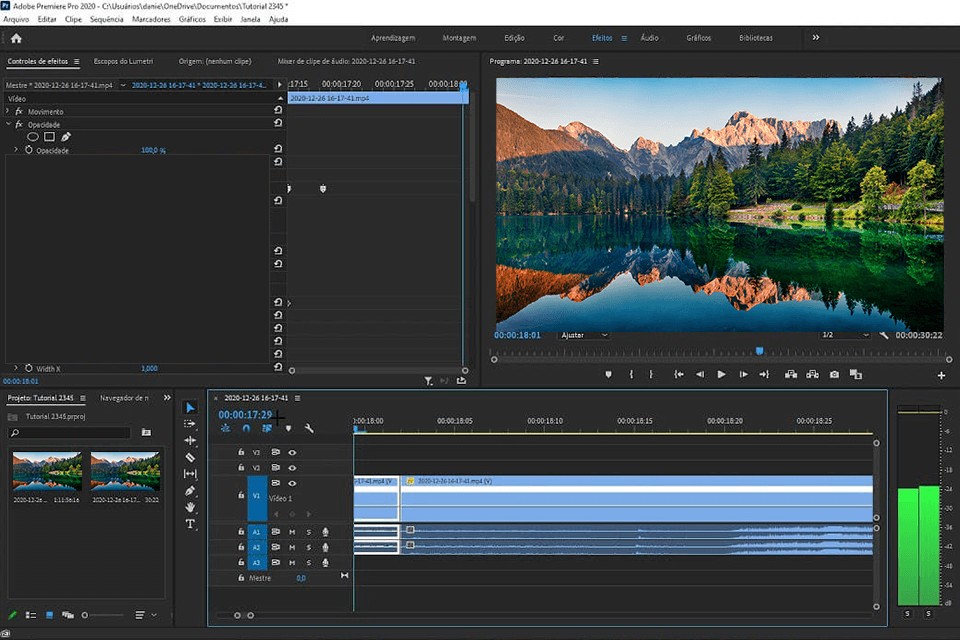The image size is (960, 640).
Task: Click the project panel search field
Action: pos(70,433)
